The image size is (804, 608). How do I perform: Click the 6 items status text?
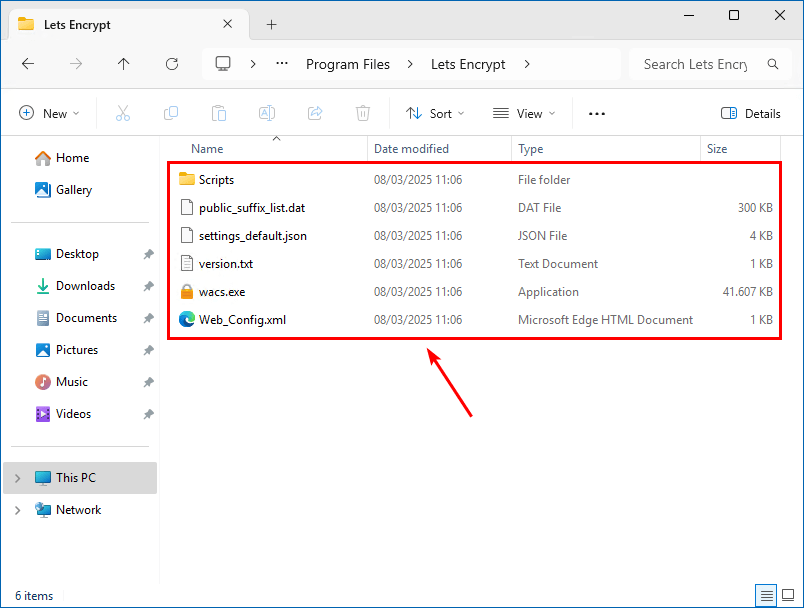pos(34,596)
